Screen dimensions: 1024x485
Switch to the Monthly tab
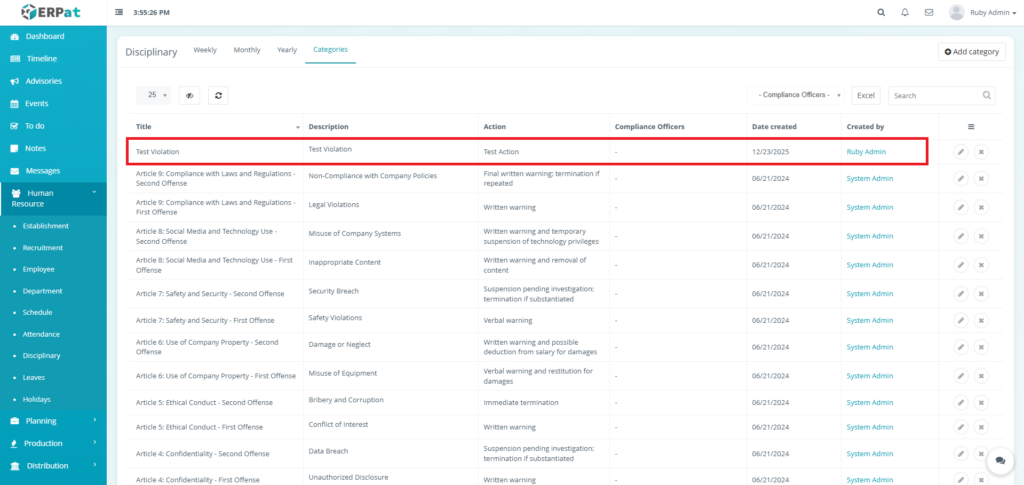[x=247, y=50]
